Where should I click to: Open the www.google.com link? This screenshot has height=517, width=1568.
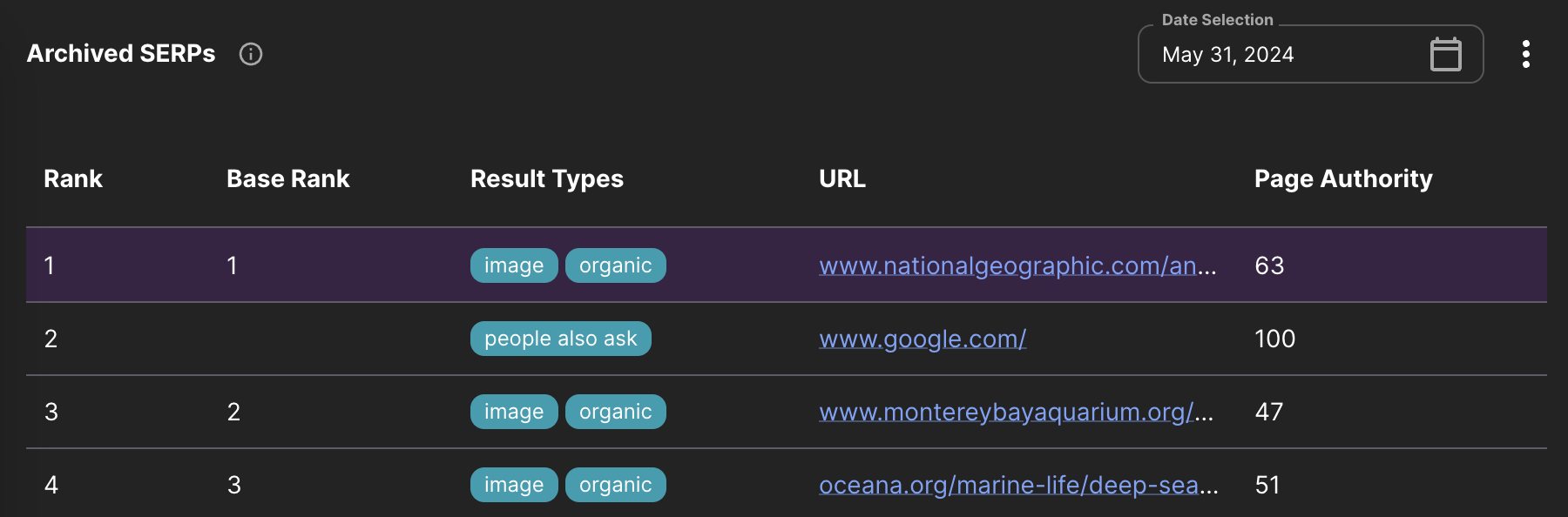[923, 339]
